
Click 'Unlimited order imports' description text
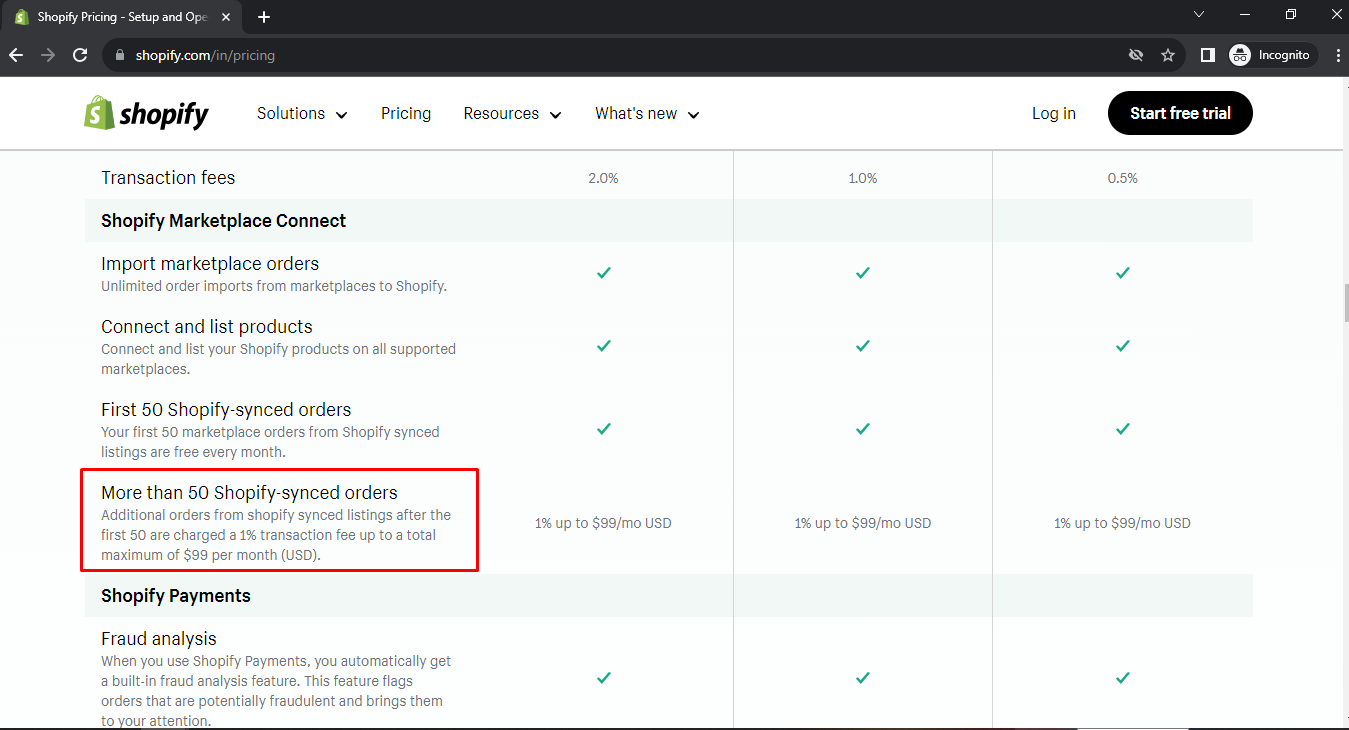pyautogui.click(x=274, y=286)
